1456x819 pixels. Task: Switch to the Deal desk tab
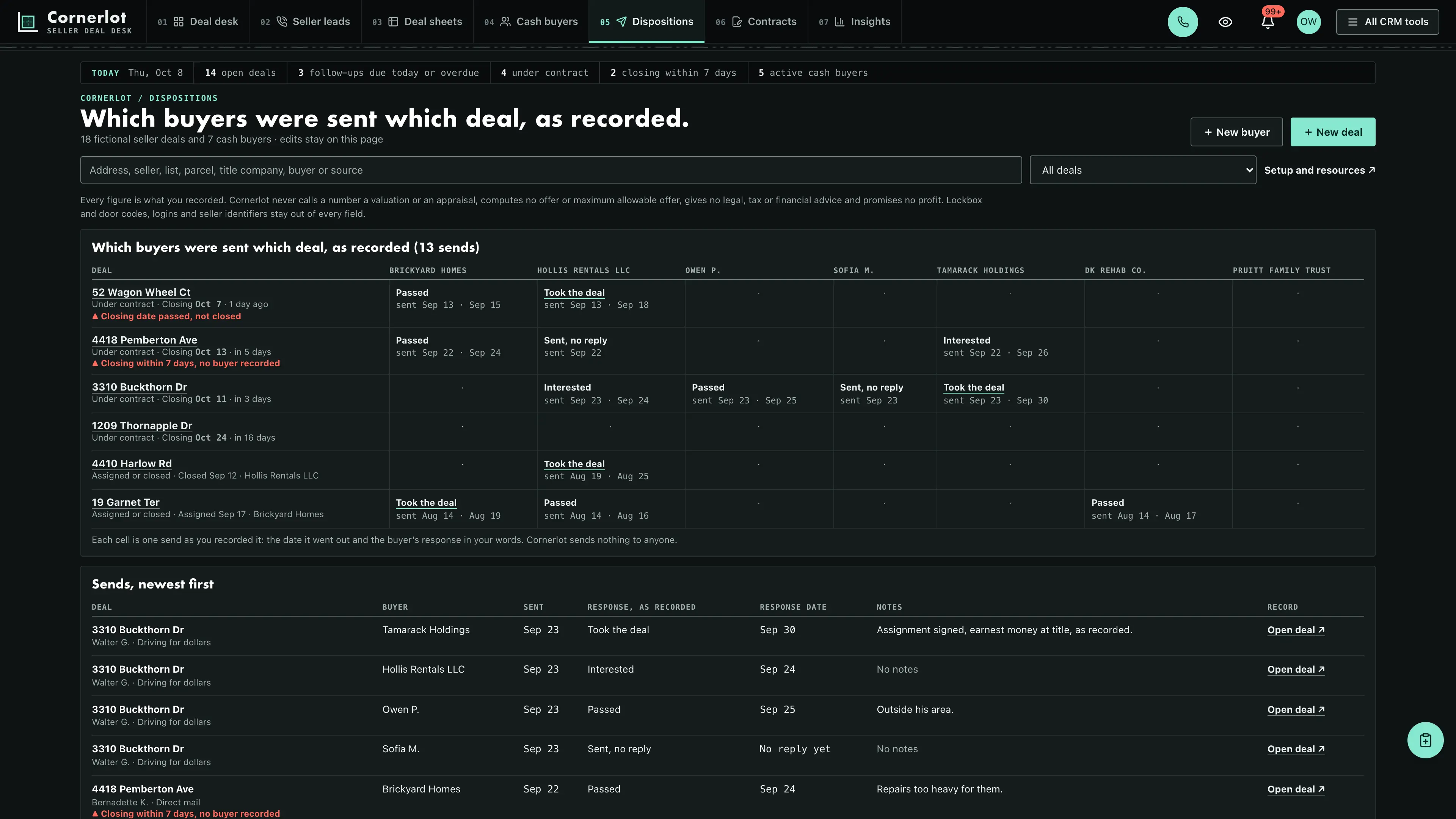pyautogui.click(x=198, y=22)
